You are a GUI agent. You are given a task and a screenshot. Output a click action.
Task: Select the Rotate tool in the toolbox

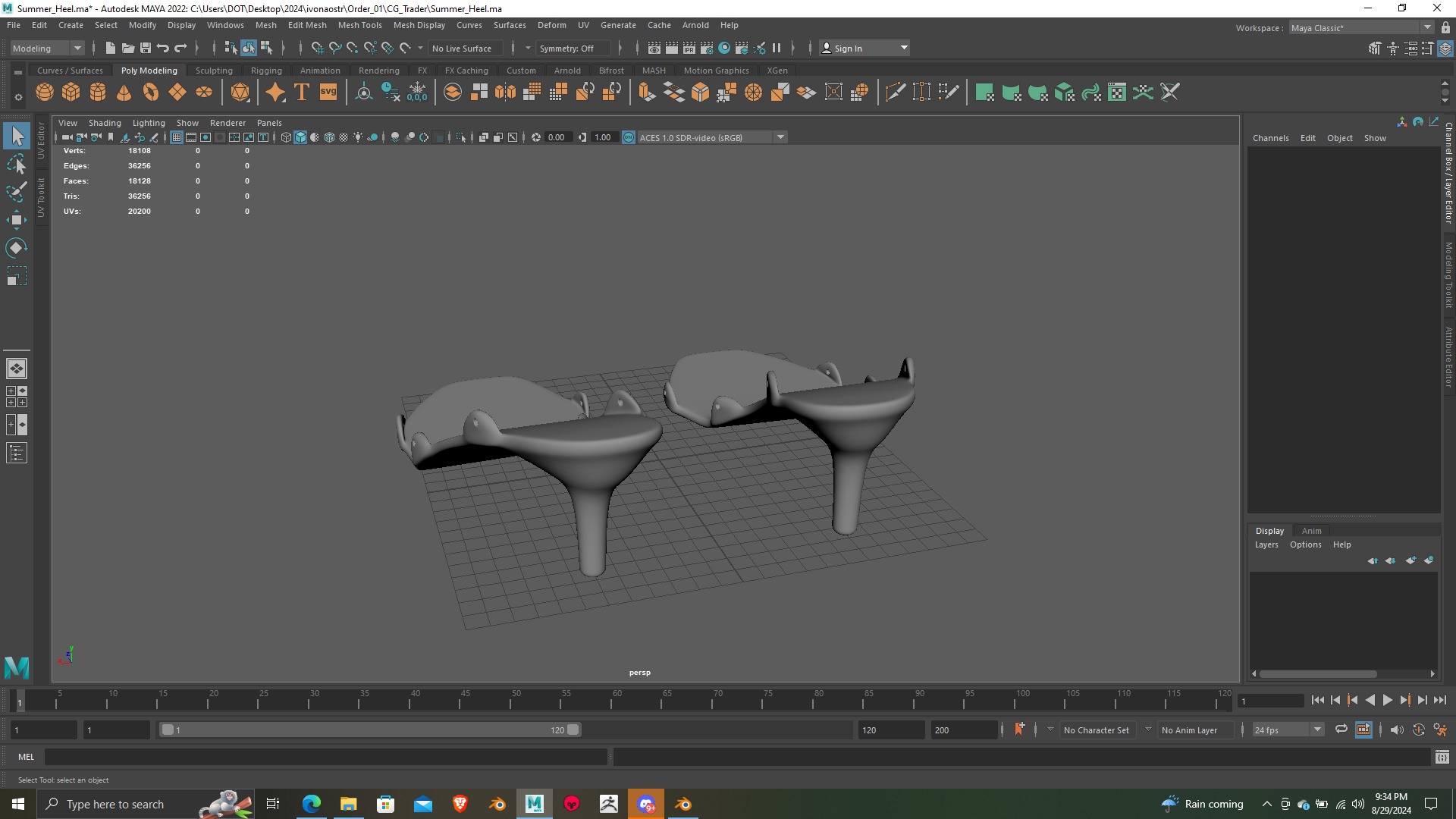17,248
